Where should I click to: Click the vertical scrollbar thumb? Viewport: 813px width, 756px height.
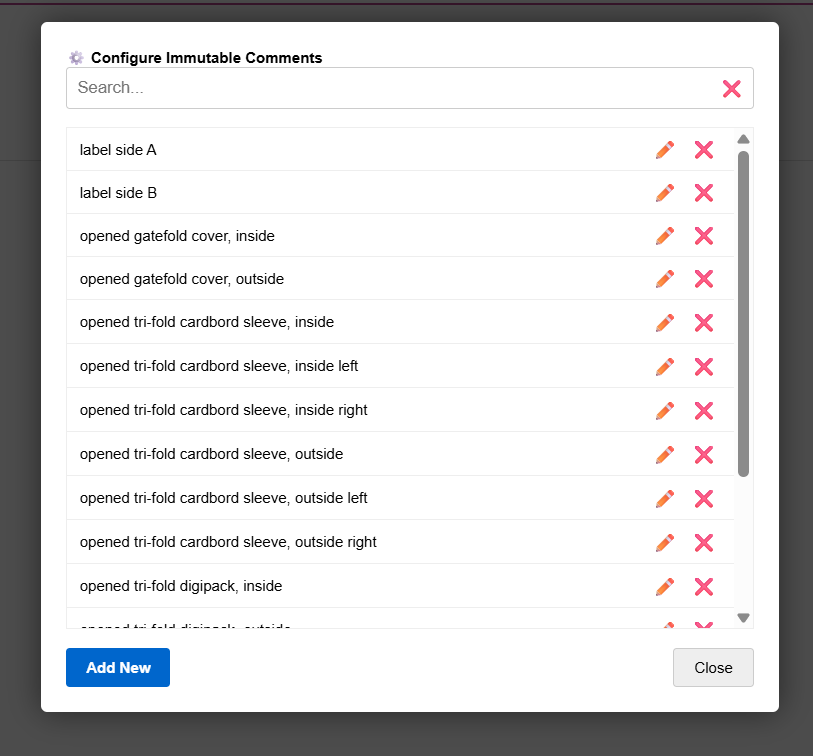click(743, 312)
